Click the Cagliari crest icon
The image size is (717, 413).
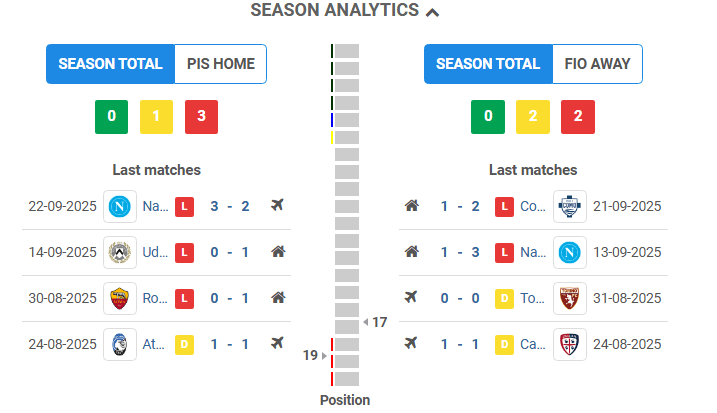(x=570, y=344)
